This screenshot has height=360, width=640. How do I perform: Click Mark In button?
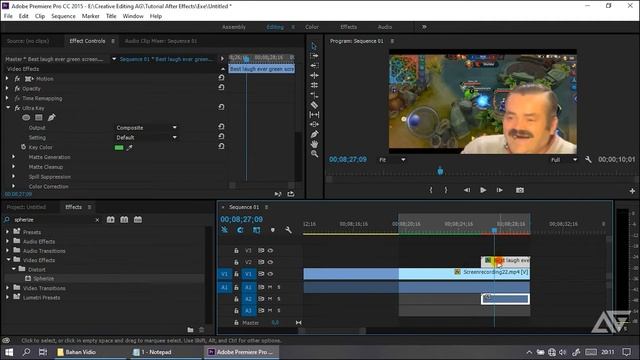pos(431,190)
